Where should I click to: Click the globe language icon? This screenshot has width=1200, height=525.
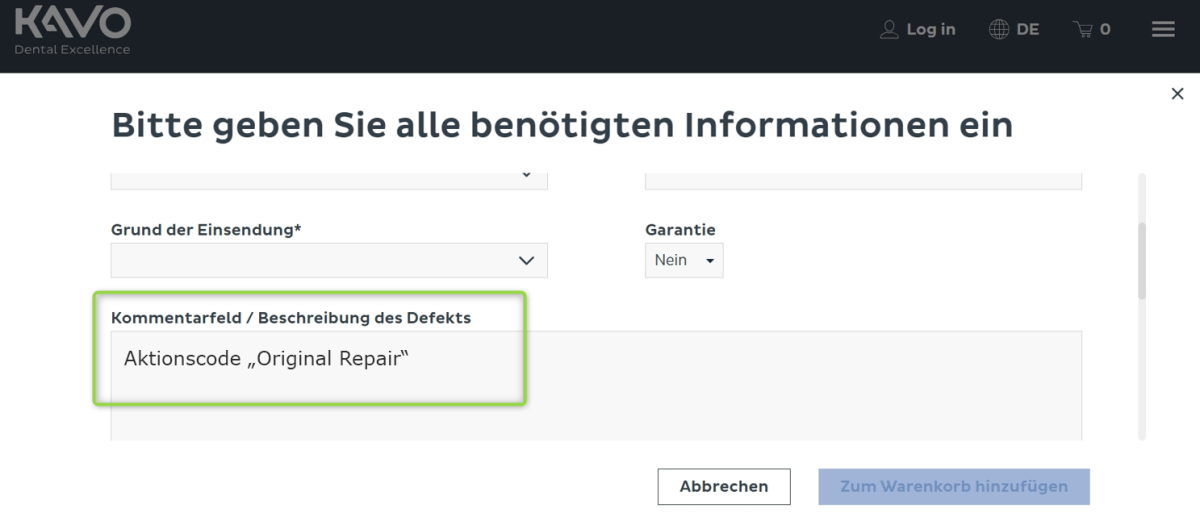point(998,30)
